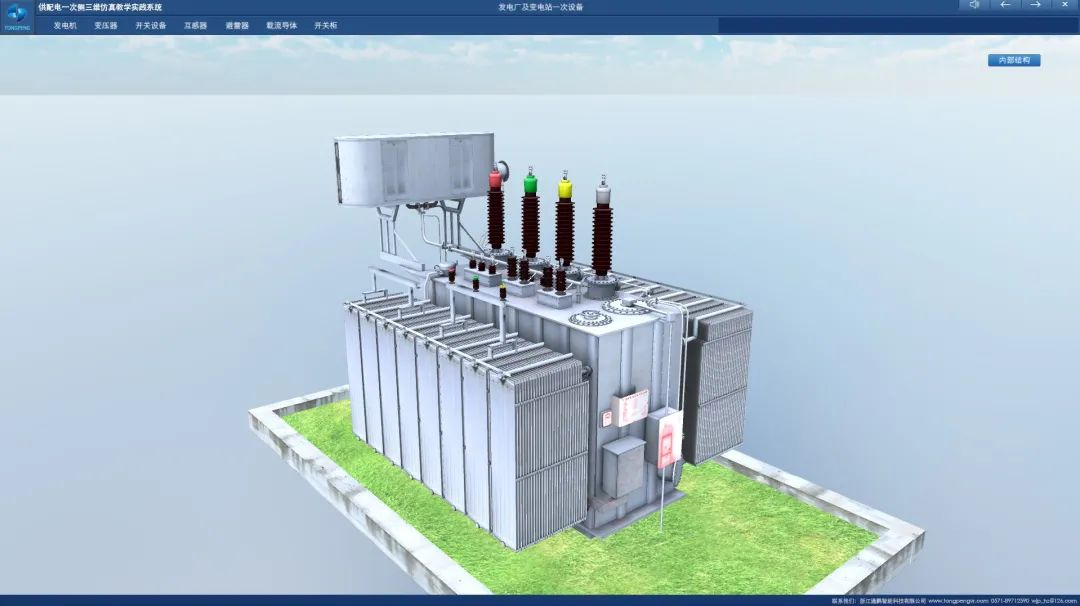Open the 开关柜 menu

[x=325, y=25]
